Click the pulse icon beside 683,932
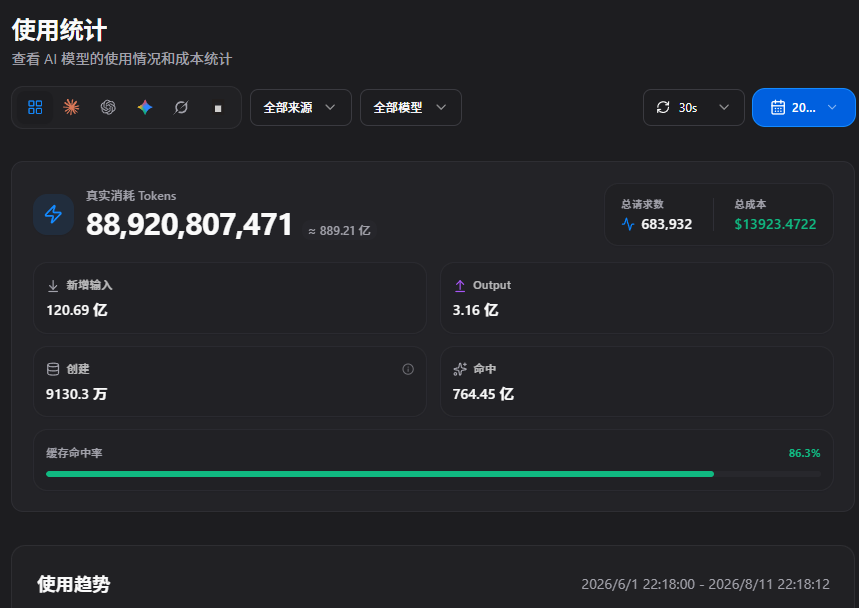Screen dimensions: 859x608 tap(628, 224)
